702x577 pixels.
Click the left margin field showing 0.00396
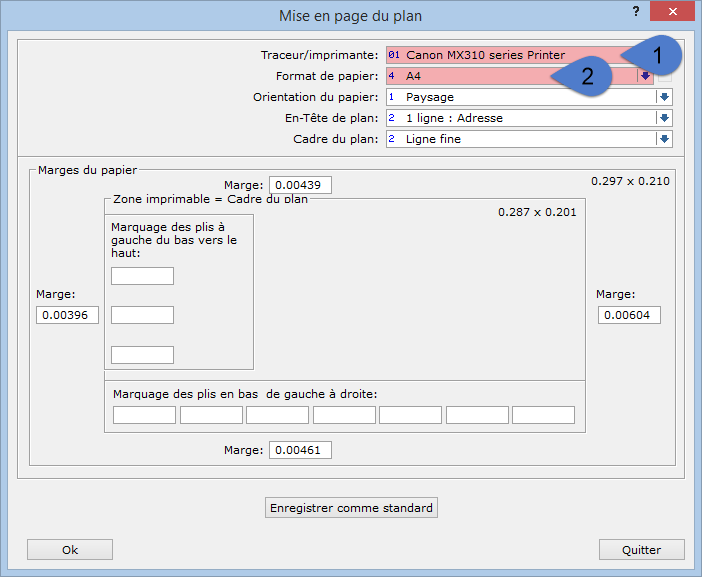click(x=67, y=315)
